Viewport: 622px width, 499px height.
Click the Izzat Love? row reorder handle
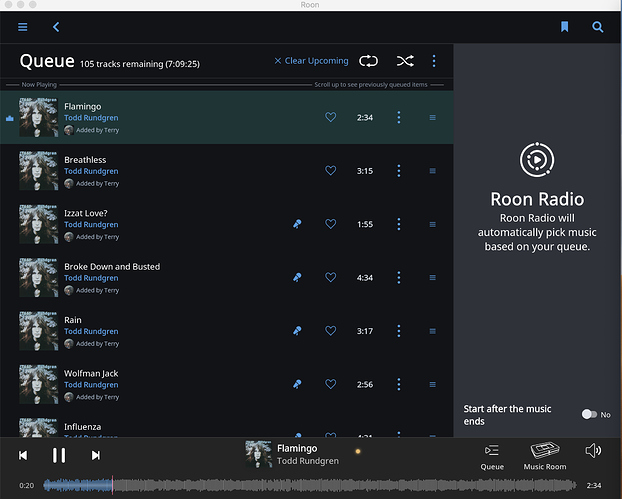[432, 225]
